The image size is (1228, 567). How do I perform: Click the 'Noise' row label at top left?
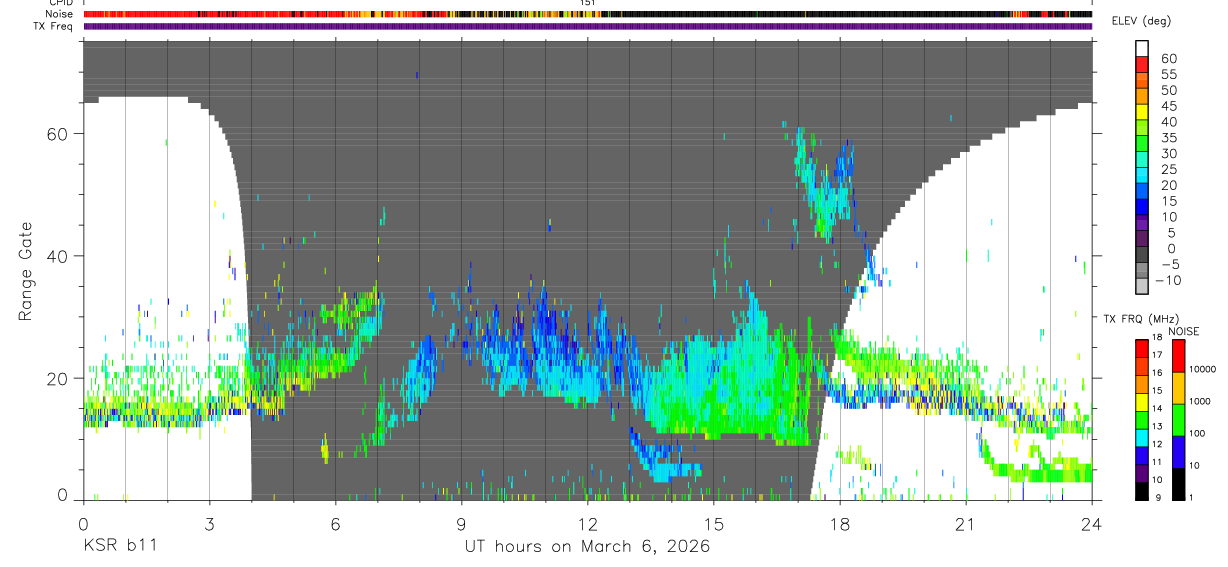pyautogui.click(x=61, y=14)
